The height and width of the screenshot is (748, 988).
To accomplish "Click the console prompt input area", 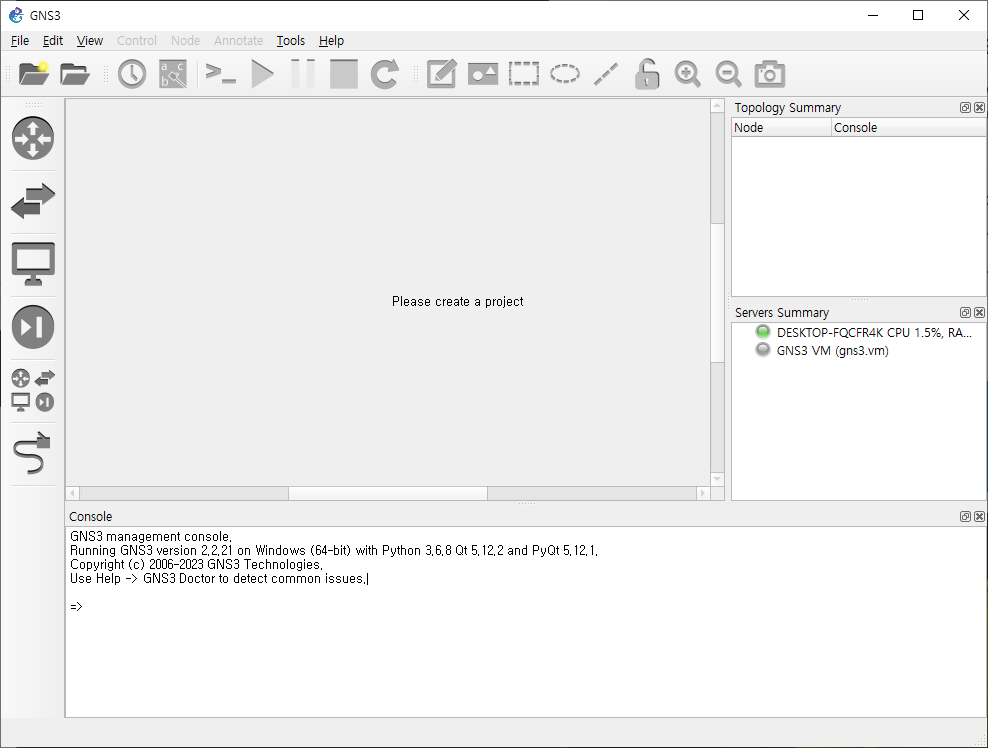I will click(x=526, y=606).
